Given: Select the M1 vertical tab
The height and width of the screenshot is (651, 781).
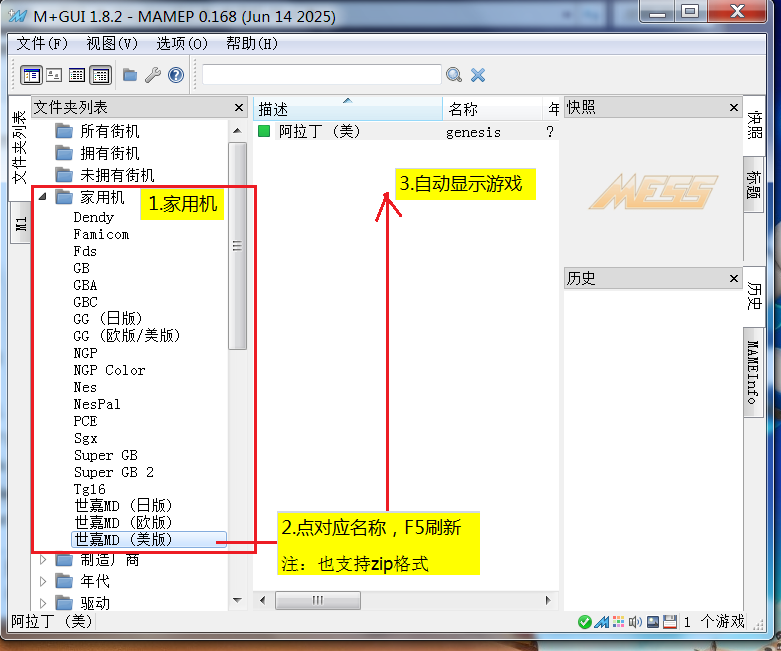Looking at the screenshot, I should pyautogui.click(x=20, y=223).
